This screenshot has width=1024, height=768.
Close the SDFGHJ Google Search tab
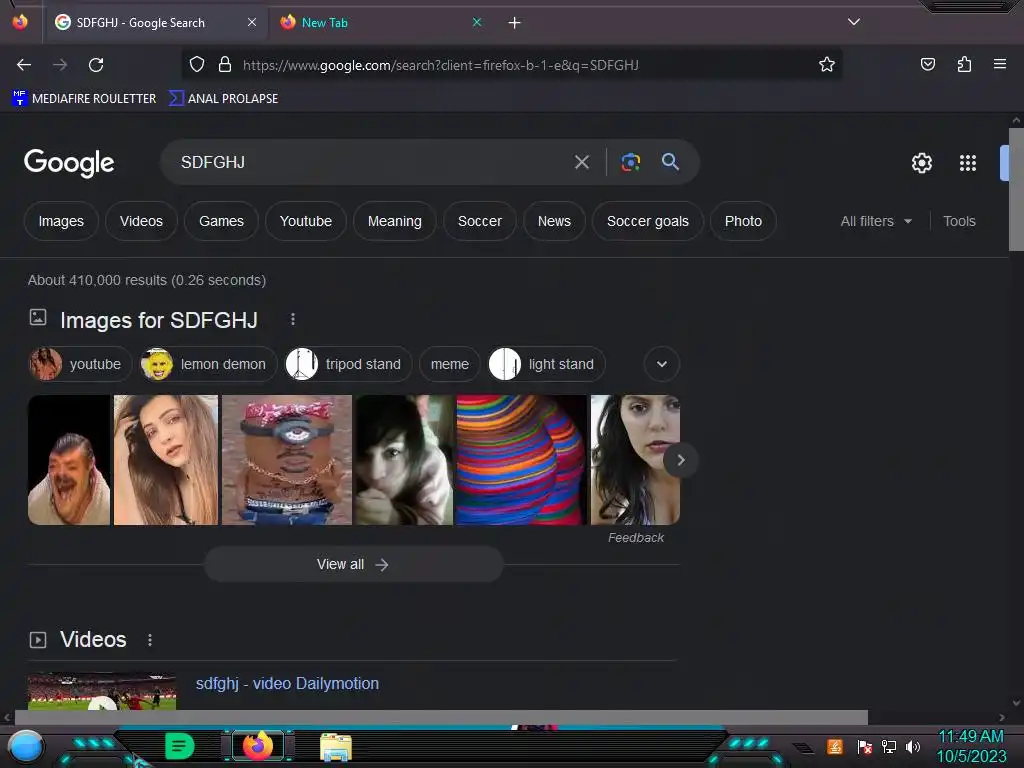click(252, 22)
